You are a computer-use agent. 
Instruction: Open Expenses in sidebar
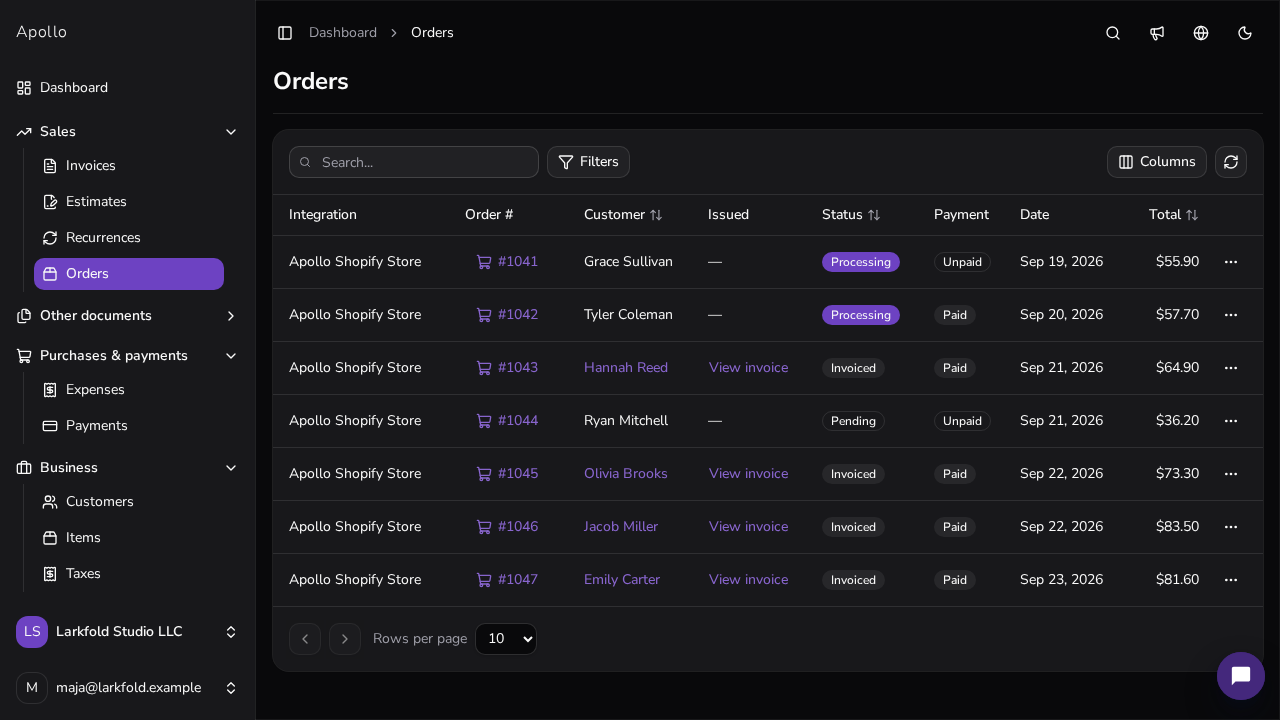tap(129, 390)
